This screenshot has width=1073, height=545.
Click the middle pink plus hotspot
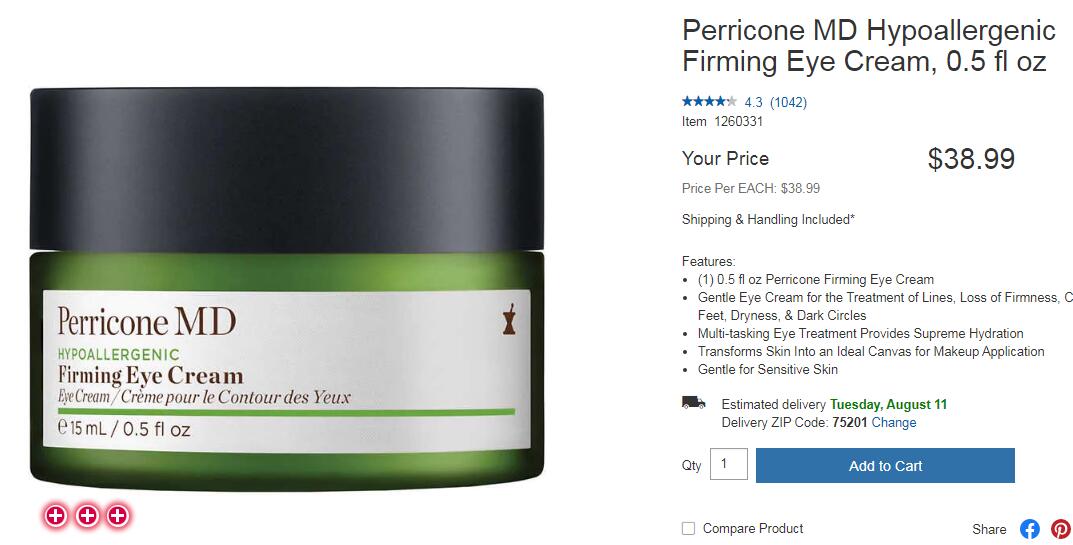pyautogui.click(x=87, y=516)
